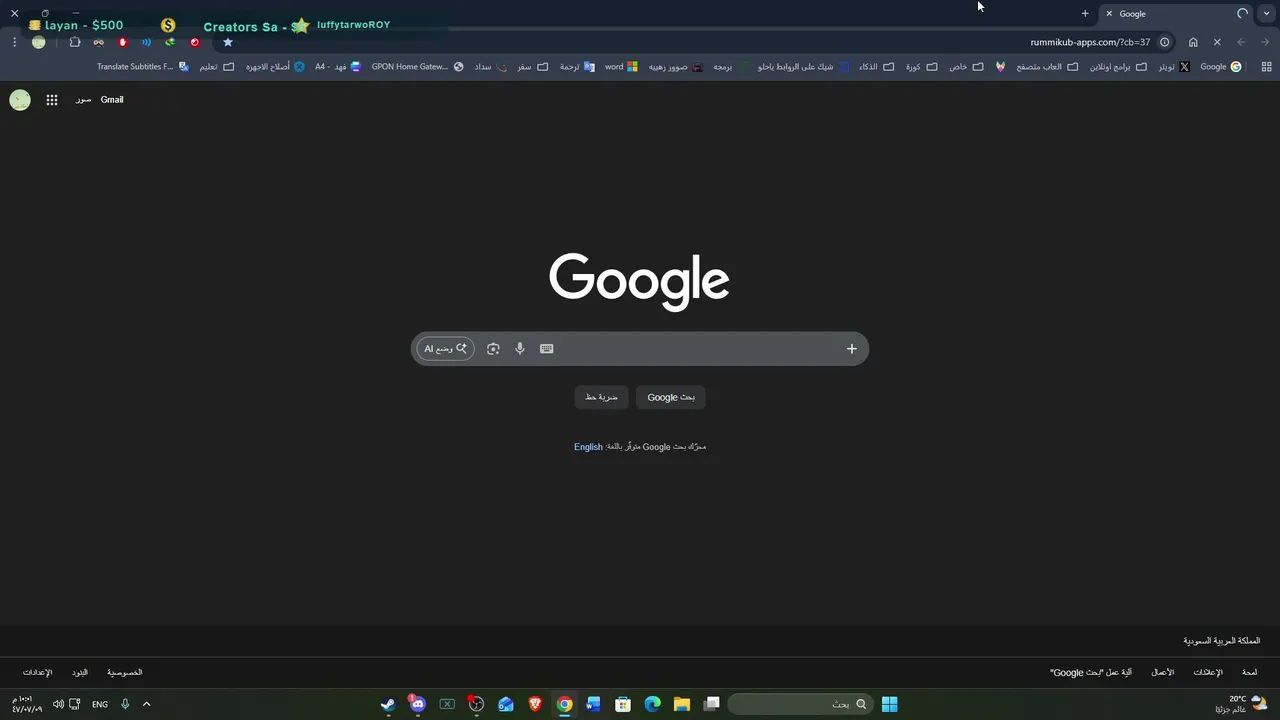Show all bookmarks grid icon
This screenshot has width=1280, height=720.
1267,67
